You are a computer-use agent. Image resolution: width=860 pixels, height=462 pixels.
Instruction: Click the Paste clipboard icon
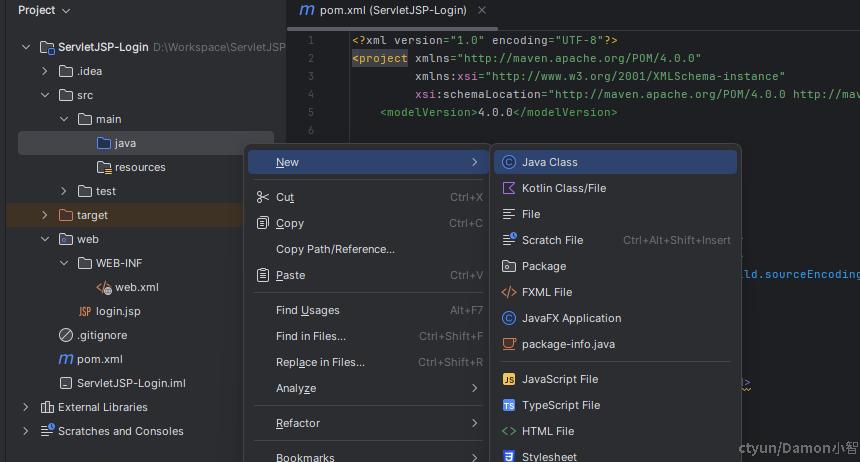tap(263, 275)
